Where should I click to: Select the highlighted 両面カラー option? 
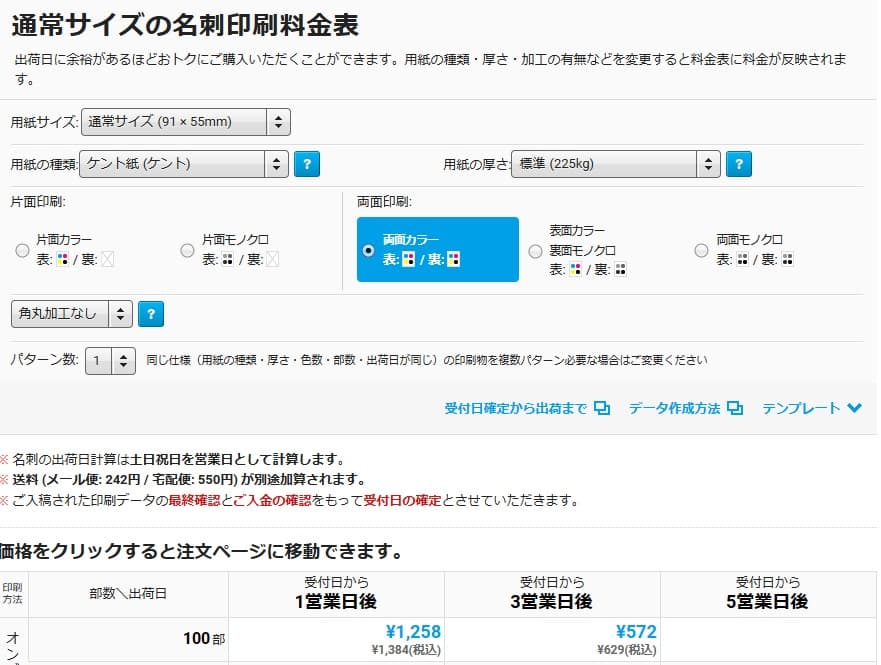click(369, 250)
